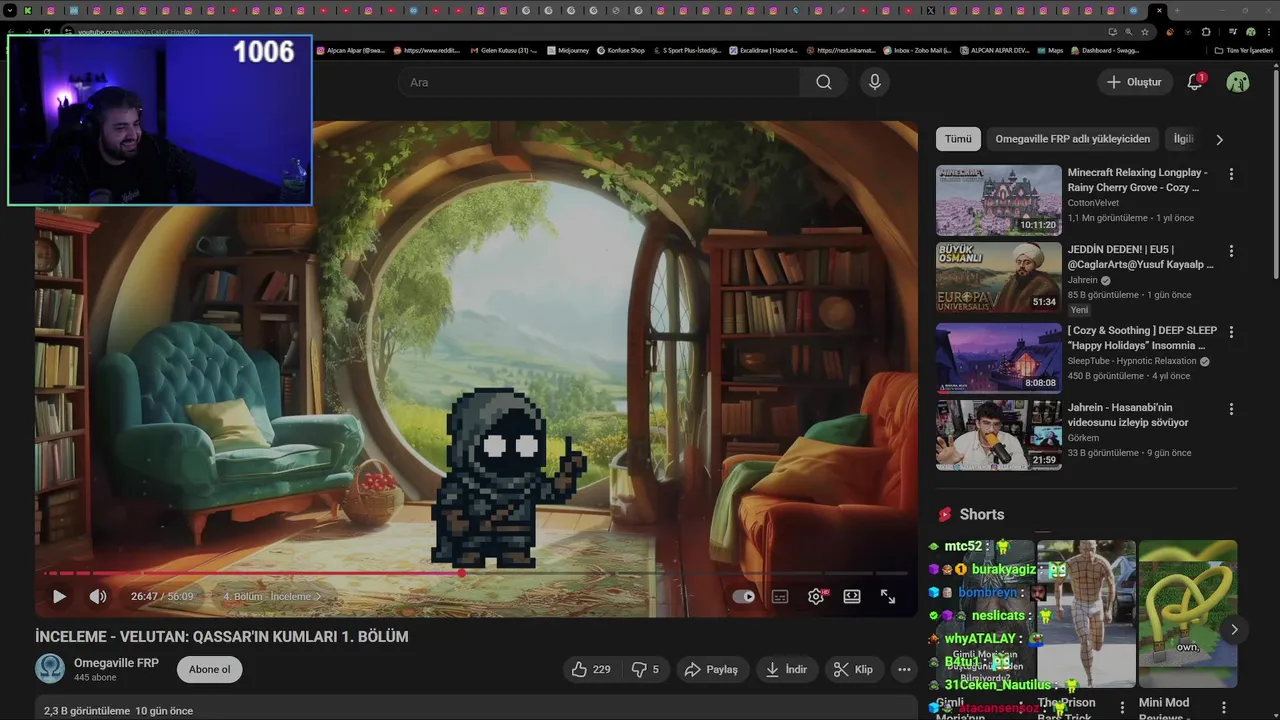The height and width of the screenshot is (720, 1280).
Task: Open the notifications bell
Action: (1195, 82)
